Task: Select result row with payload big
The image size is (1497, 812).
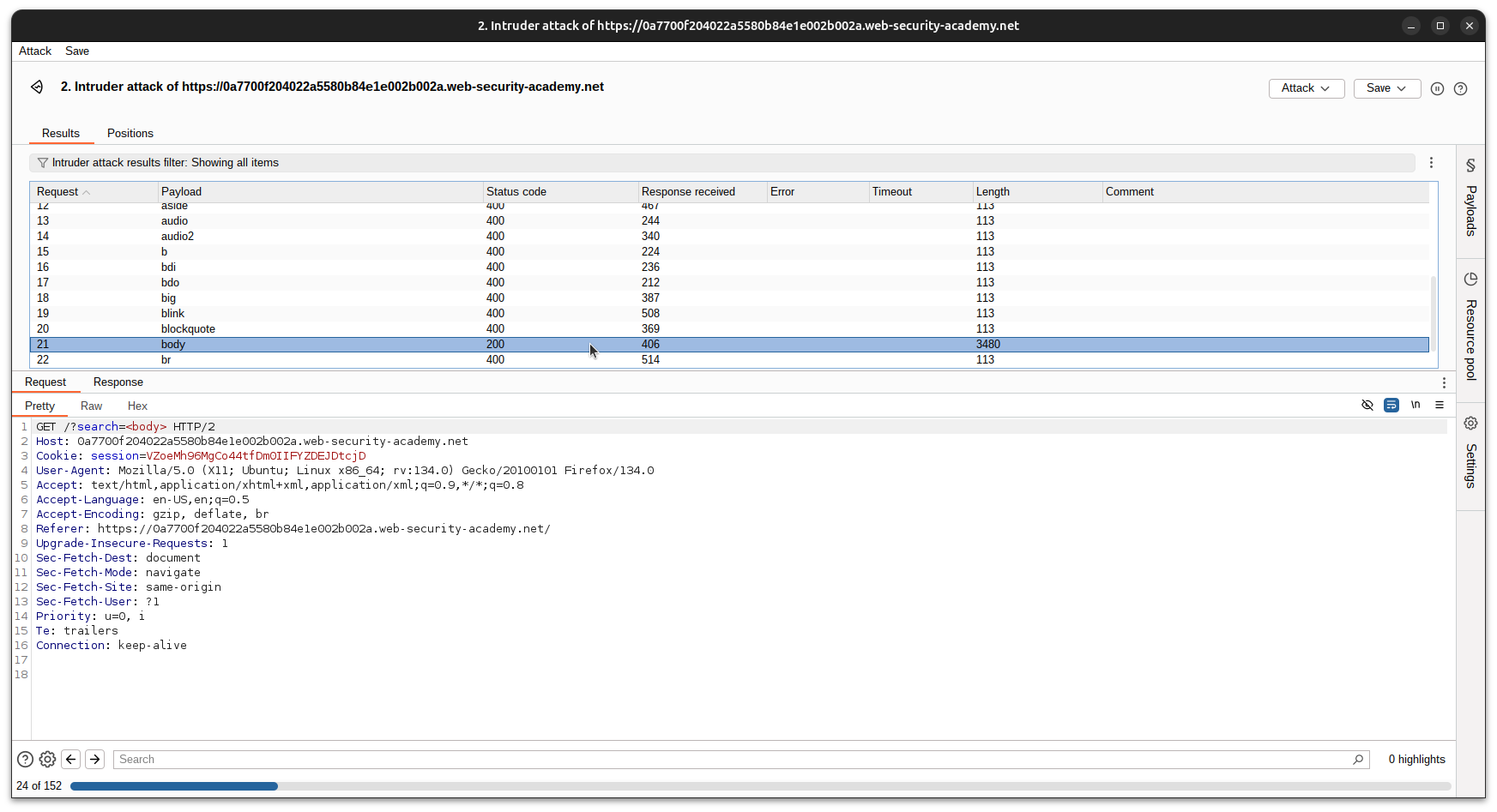Action: pyautogui.click(x=730, y=298)
